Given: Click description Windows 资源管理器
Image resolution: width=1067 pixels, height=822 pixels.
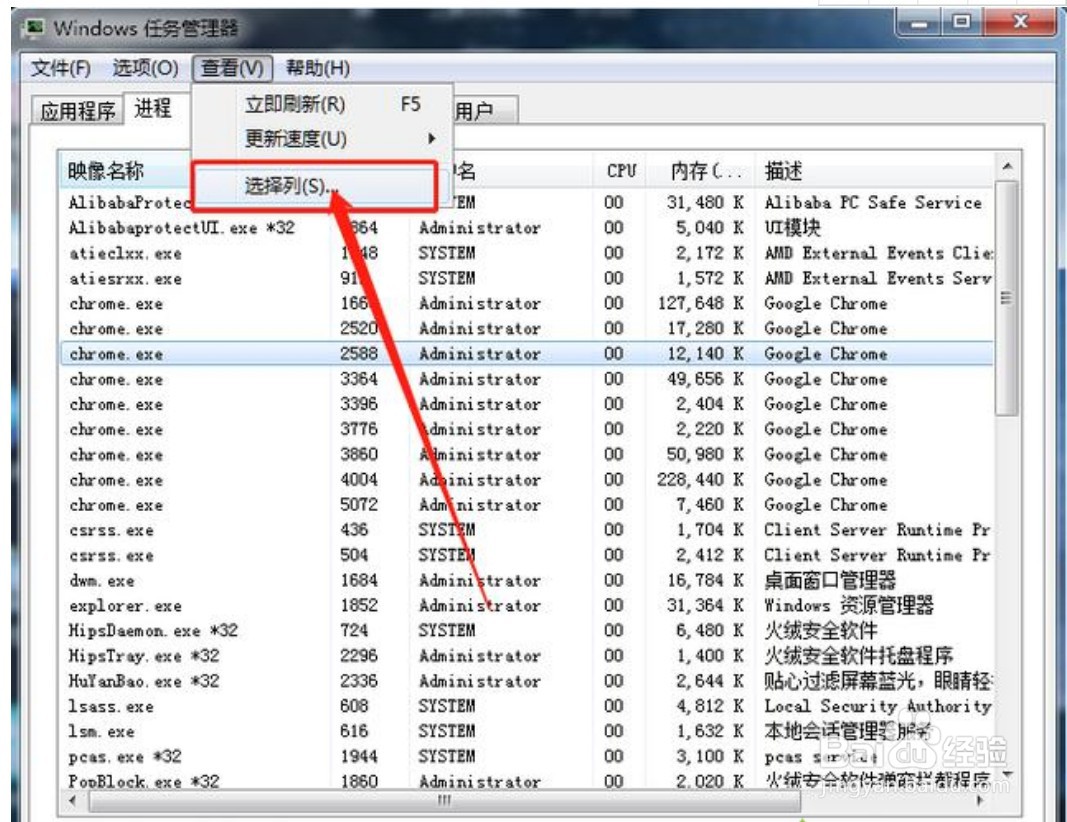Looking at the screenshot, I should click(849, 606).
